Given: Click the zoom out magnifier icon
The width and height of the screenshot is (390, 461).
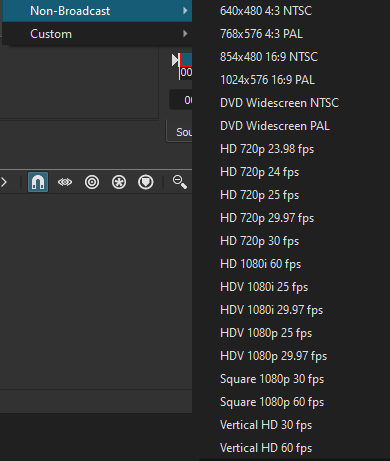Looking at the screenshot, I should pos(179,182).
